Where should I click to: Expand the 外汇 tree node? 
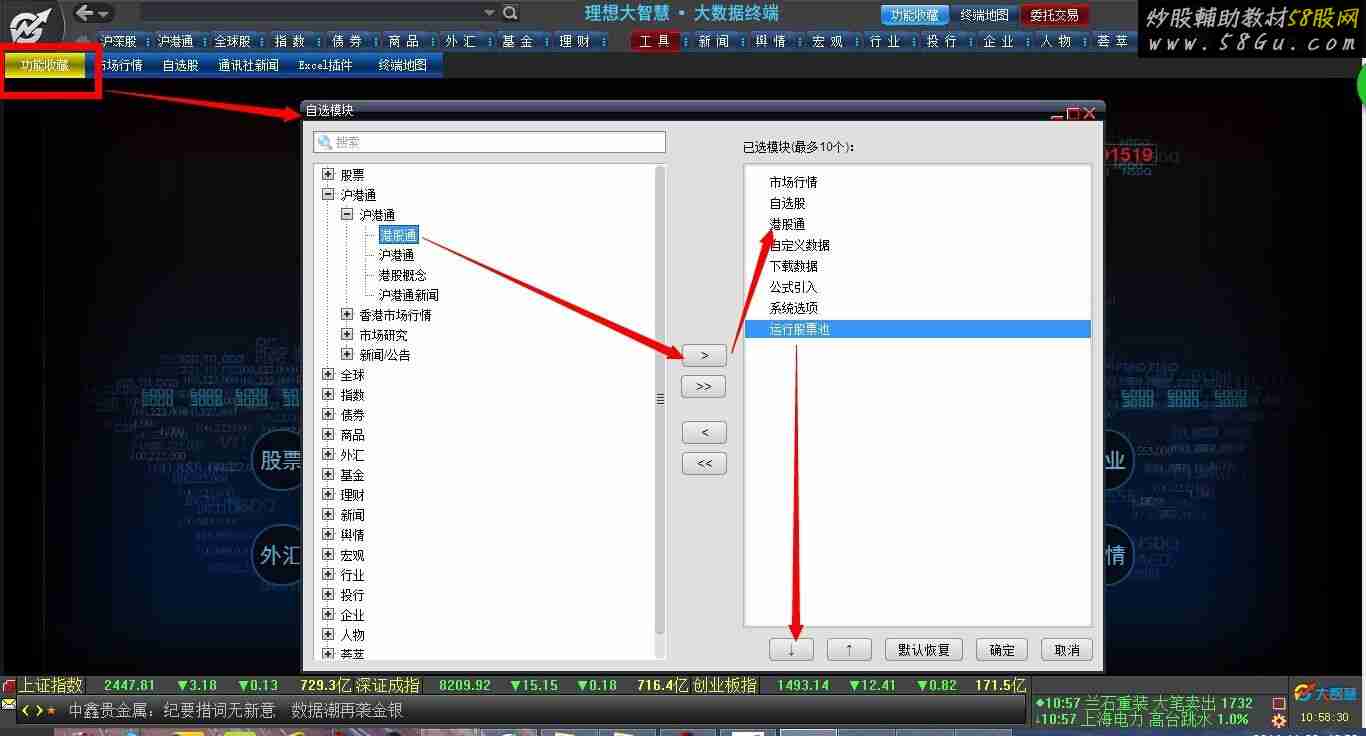(x=328, y=454)
